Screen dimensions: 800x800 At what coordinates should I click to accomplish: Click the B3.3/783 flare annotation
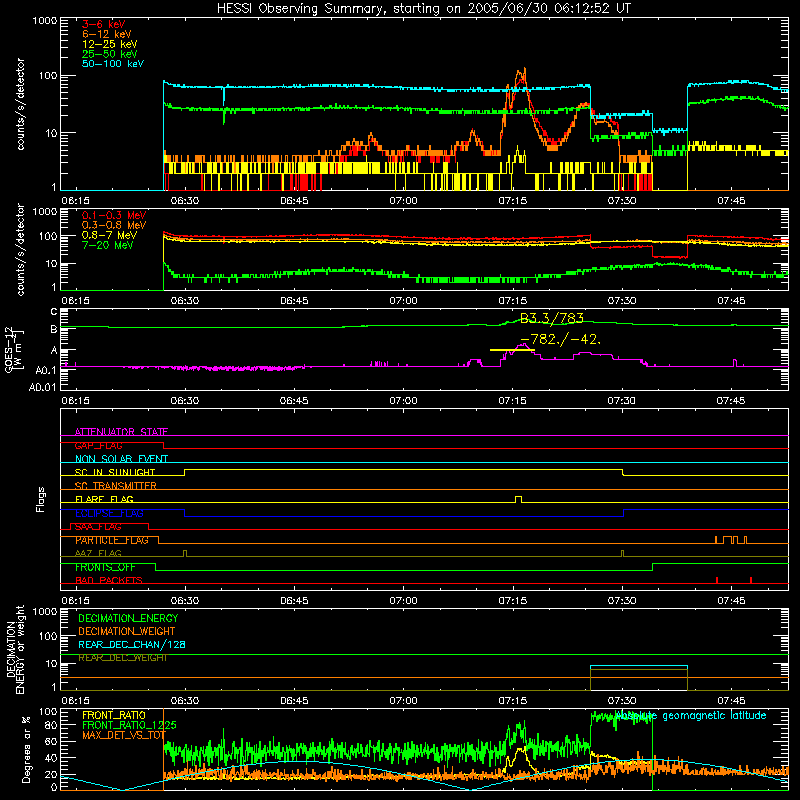pyautogui.click(x=552, y=319)
